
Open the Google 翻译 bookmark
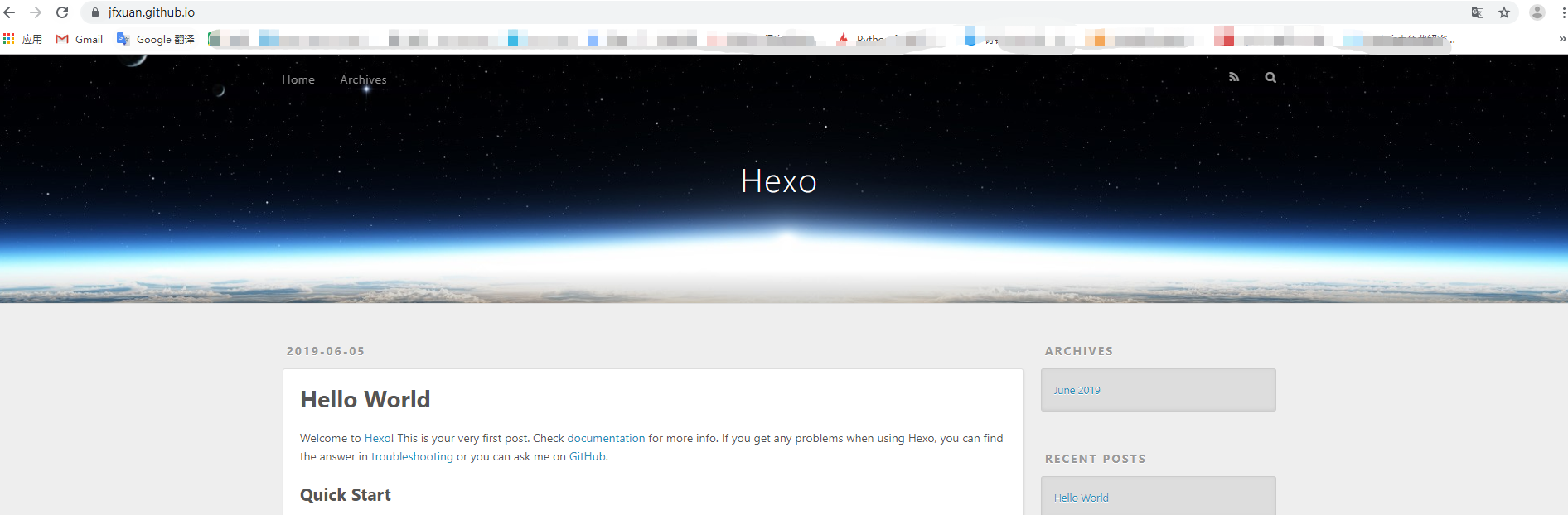coord(156,39)
